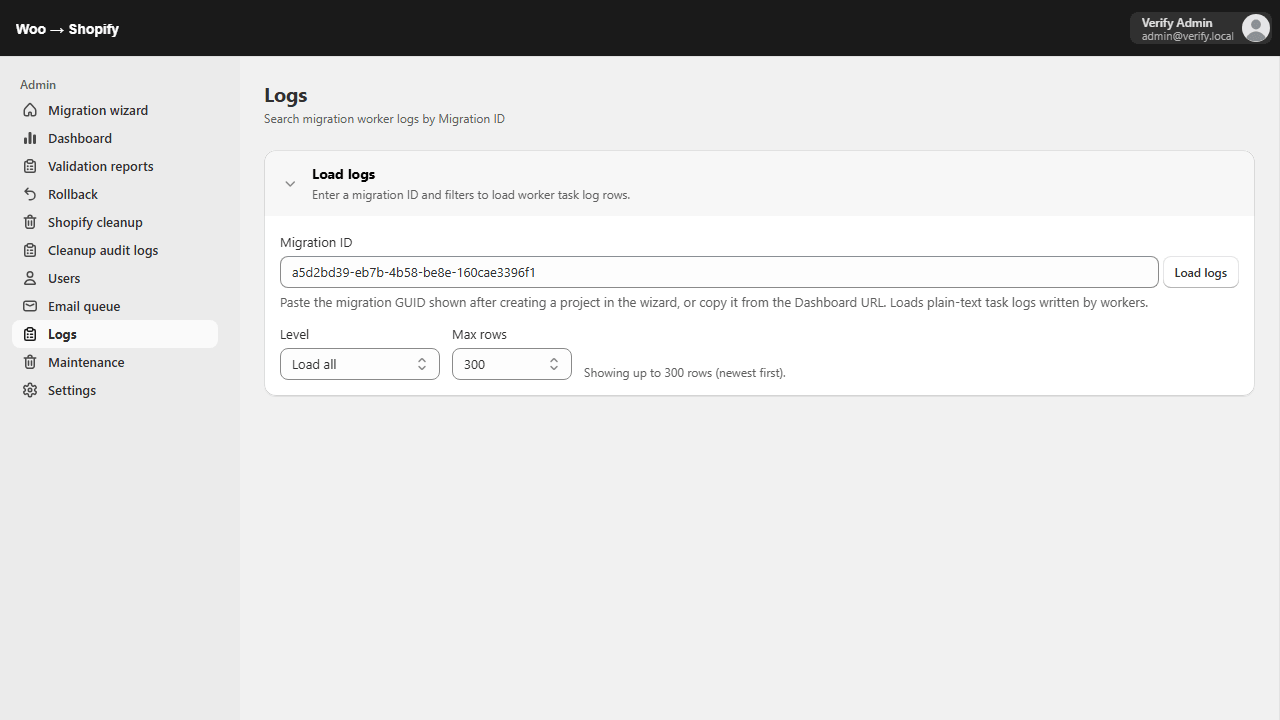The height and width of the screenshot is (720, 1280).
Task: Click the Woo → Shopify brand link
Action: [x=67, y=29]
